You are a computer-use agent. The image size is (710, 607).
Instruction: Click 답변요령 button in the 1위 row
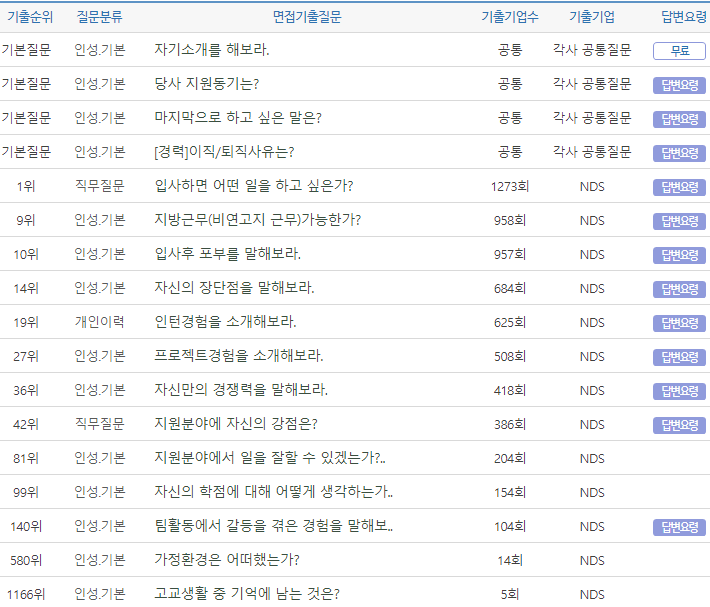[679, 187]
